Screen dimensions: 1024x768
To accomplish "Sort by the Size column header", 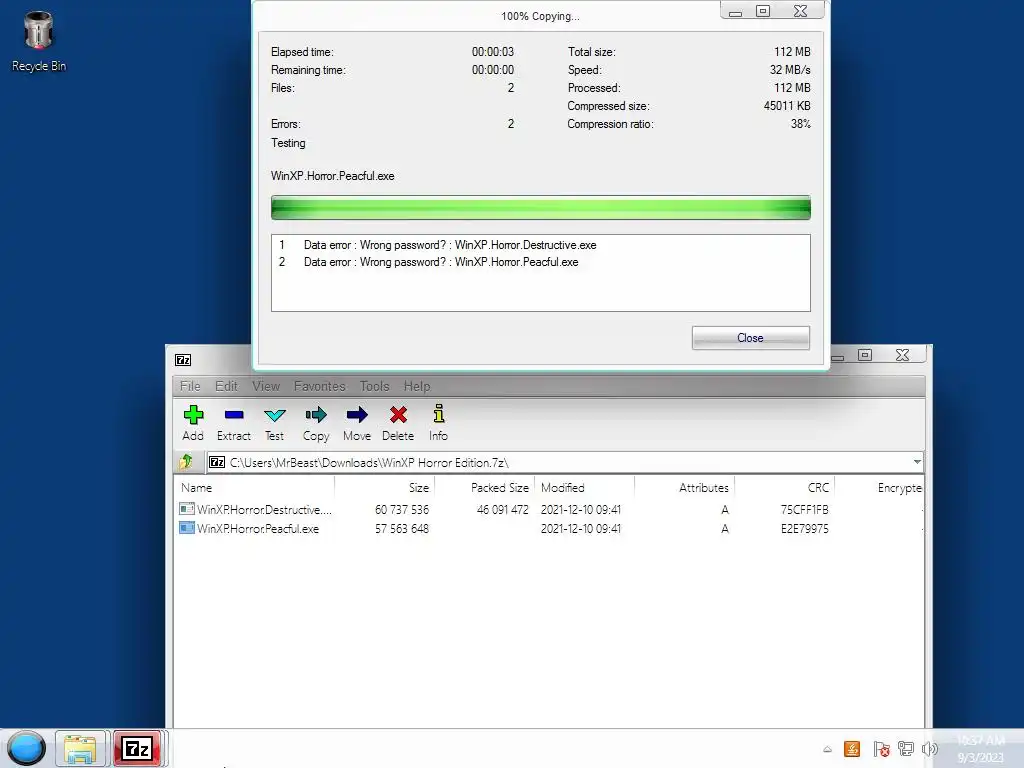I will click(385, 487).
